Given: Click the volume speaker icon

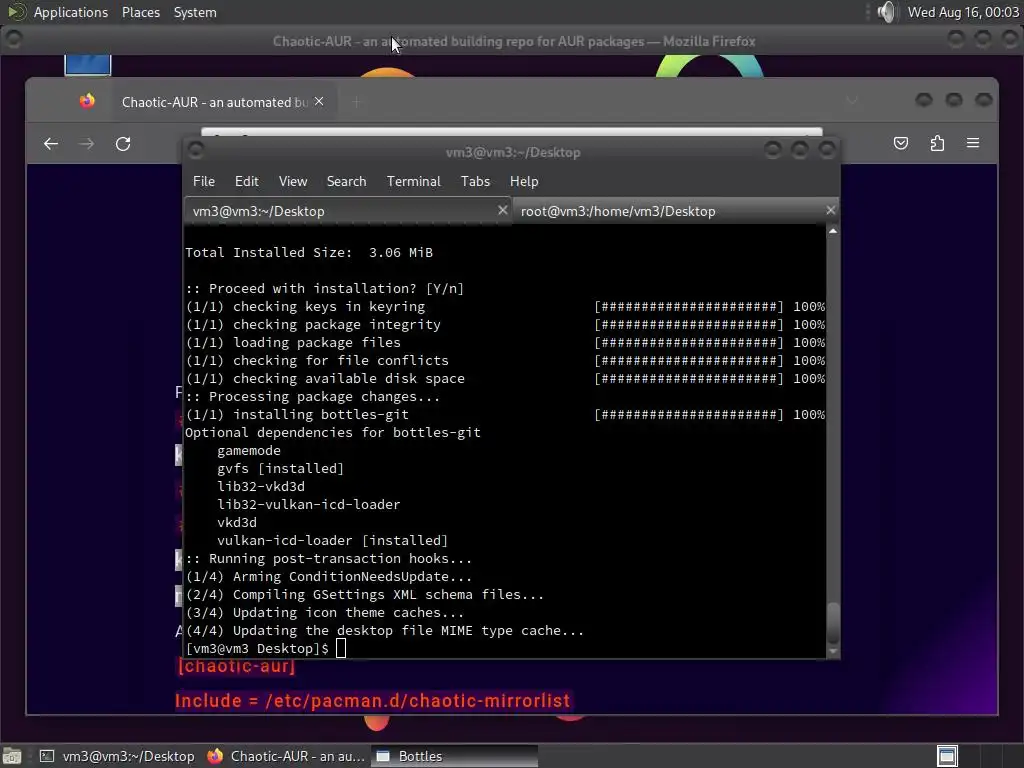Looking at the screenshot, I should coord(886,12).
